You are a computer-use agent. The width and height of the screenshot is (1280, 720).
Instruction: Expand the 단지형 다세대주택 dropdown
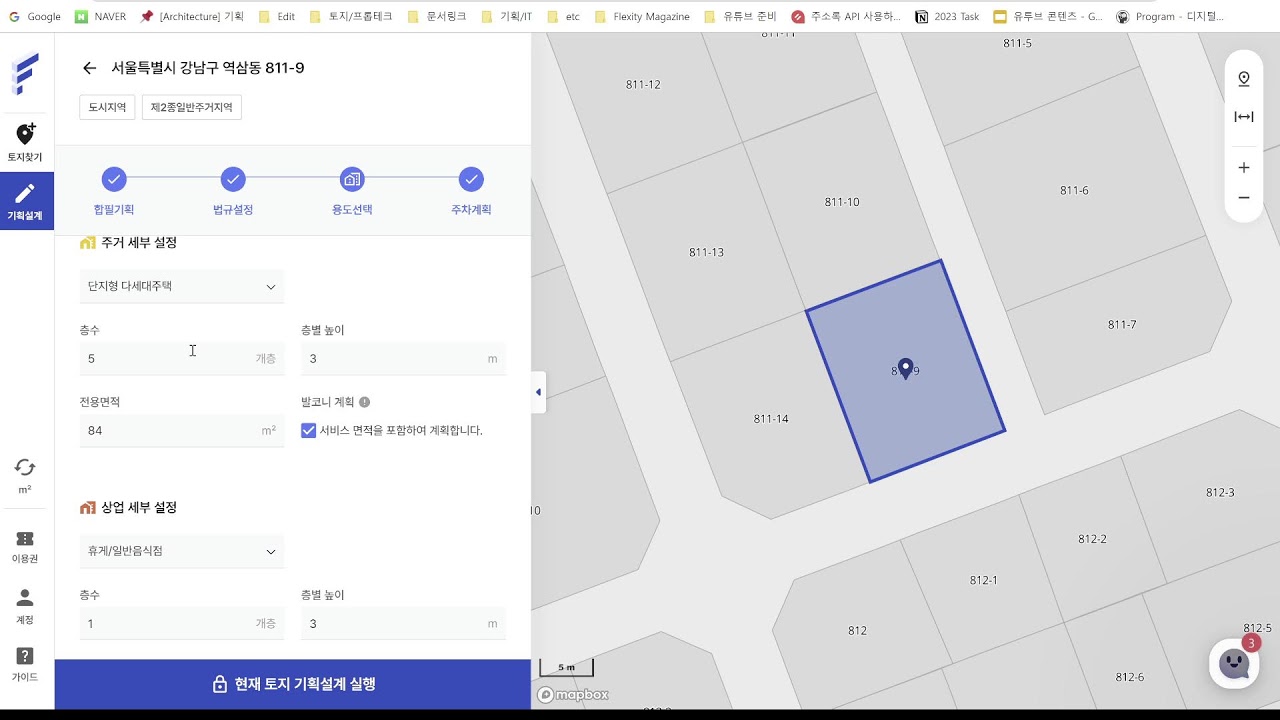pyautogui.click(x=181, y=286)
